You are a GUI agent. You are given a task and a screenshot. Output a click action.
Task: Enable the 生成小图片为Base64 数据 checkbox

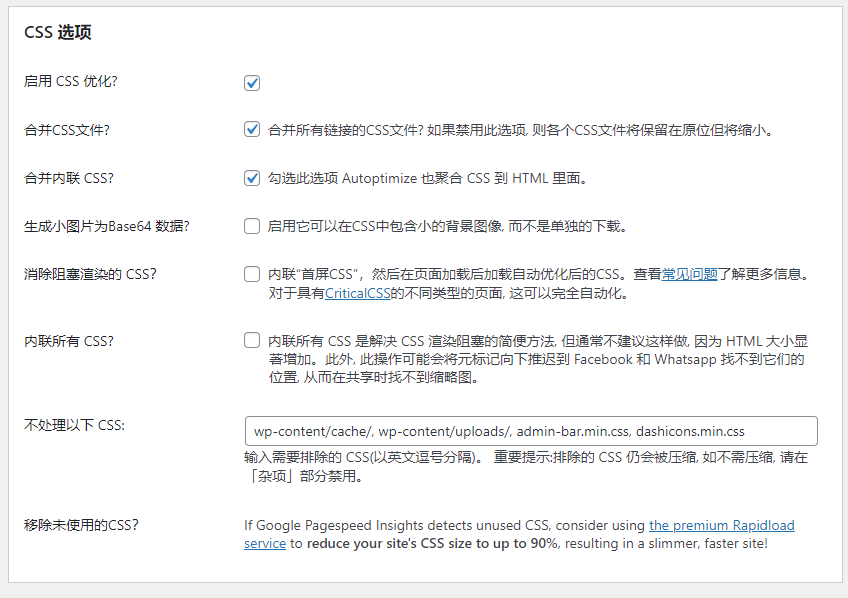tap(252, 226)
